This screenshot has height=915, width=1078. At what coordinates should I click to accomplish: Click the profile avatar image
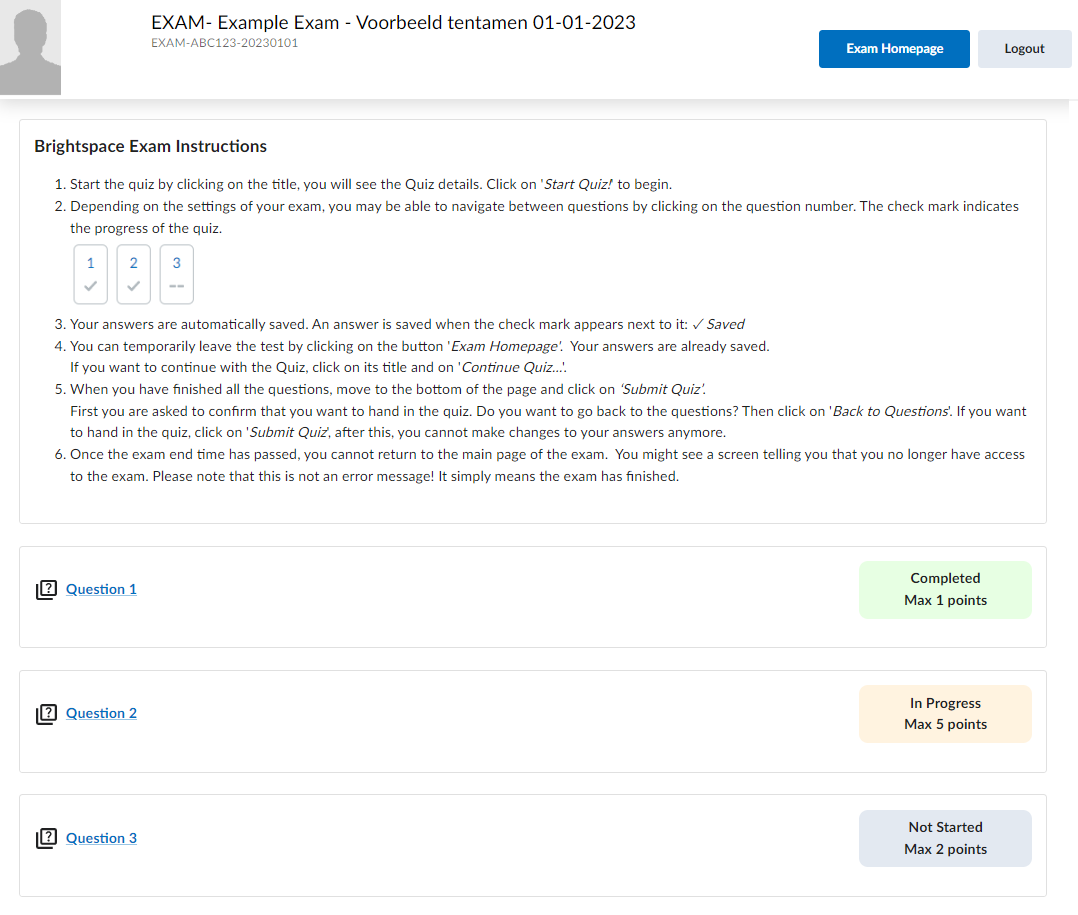click(30, 47)
